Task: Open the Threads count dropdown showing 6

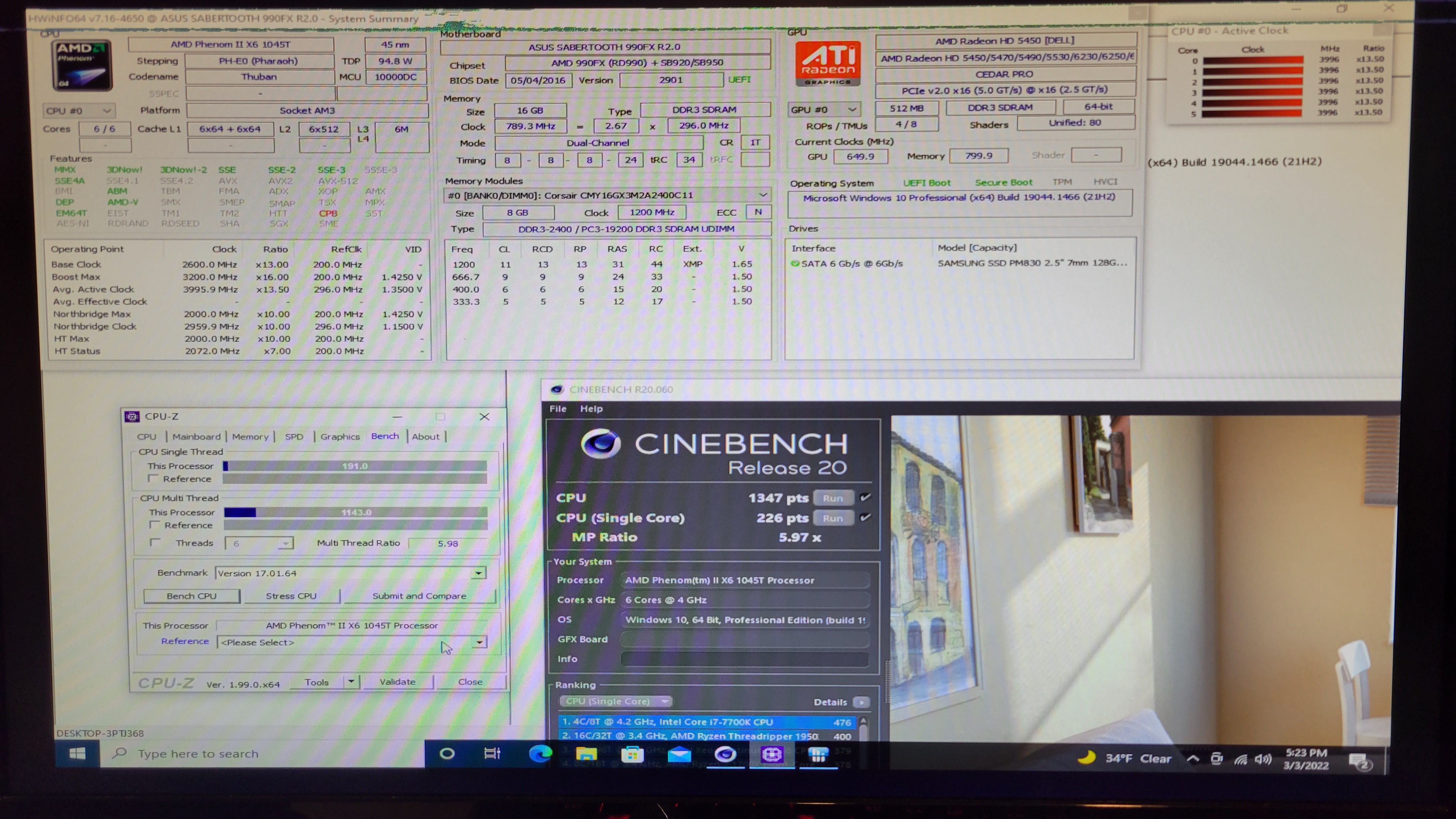Action: point(258,543)
